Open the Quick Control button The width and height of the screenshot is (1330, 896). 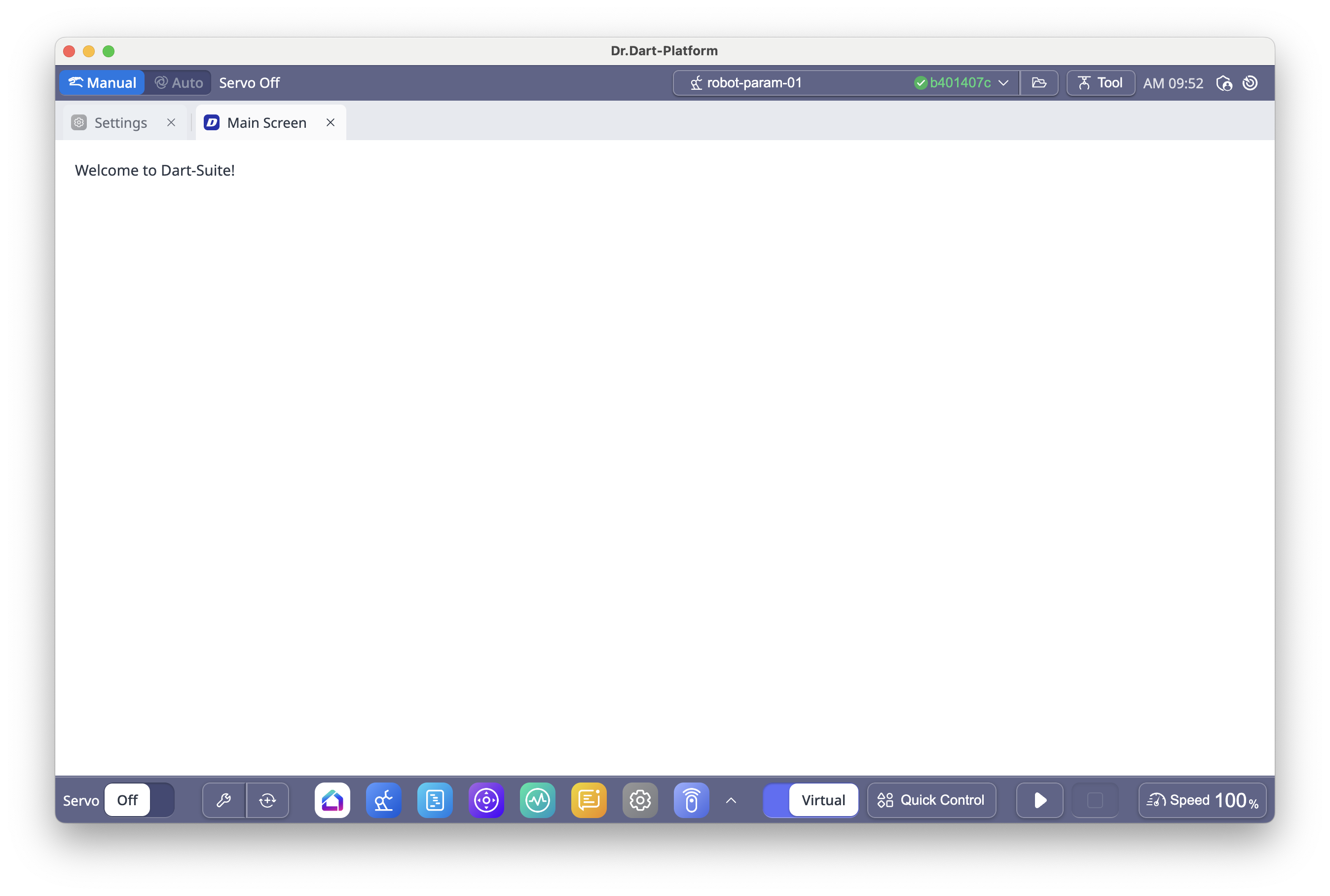[x=931, y=800]
